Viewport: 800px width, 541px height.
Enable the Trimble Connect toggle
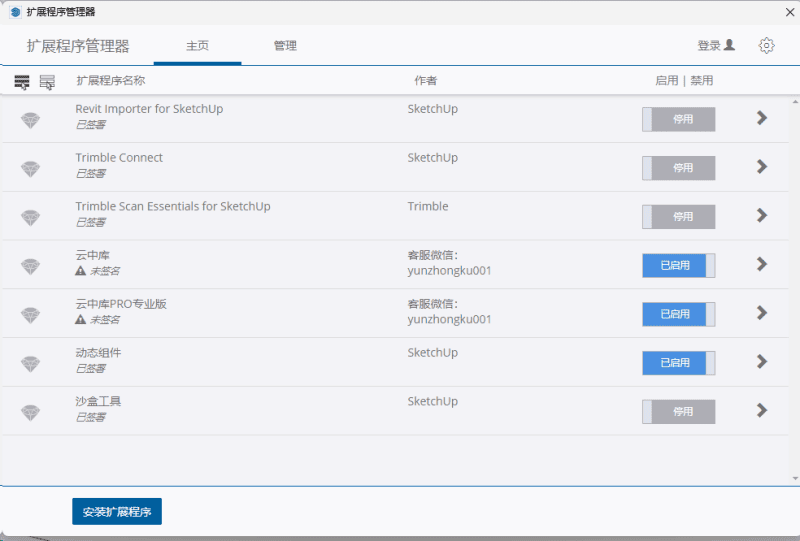[679, 168]
